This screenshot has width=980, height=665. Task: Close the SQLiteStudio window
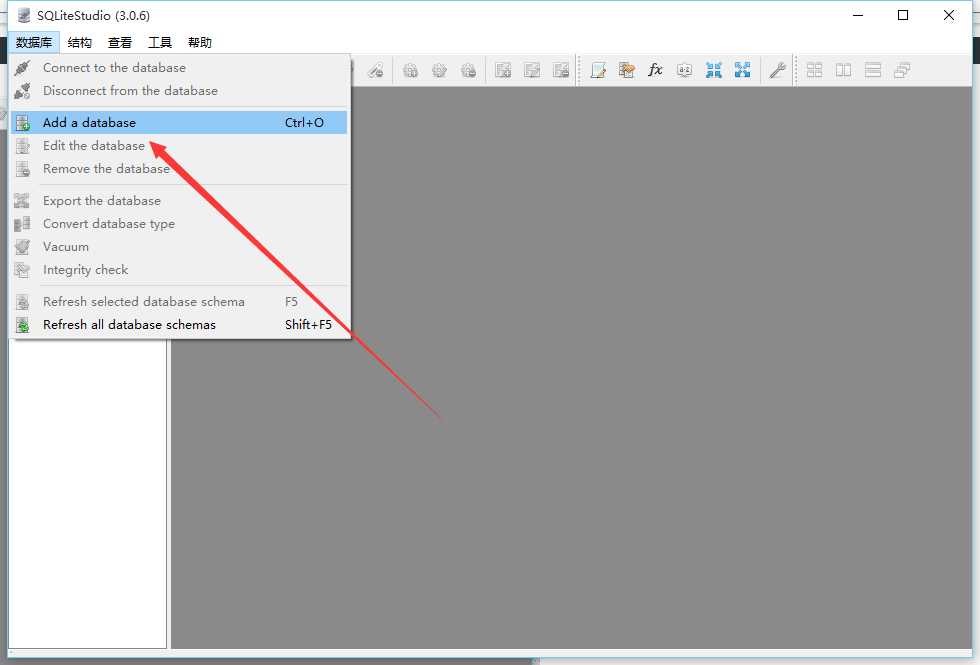click(x=949, y=15)
